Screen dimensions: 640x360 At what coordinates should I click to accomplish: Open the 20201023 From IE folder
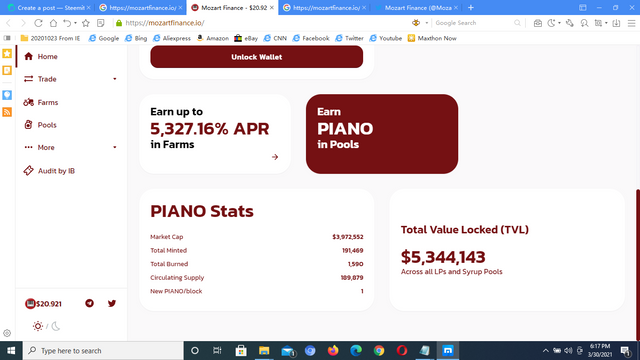coord(50,38)
